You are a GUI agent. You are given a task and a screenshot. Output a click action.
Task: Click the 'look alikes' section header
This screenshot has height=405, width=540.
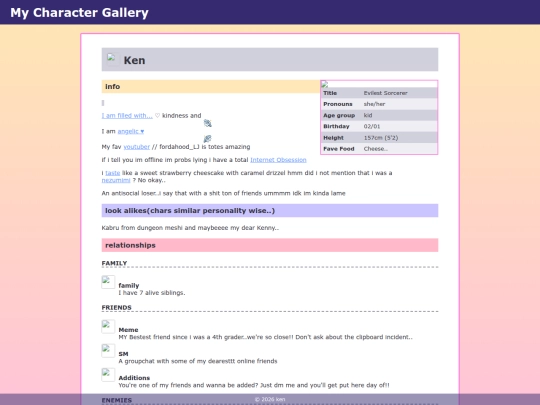point(270,210)
